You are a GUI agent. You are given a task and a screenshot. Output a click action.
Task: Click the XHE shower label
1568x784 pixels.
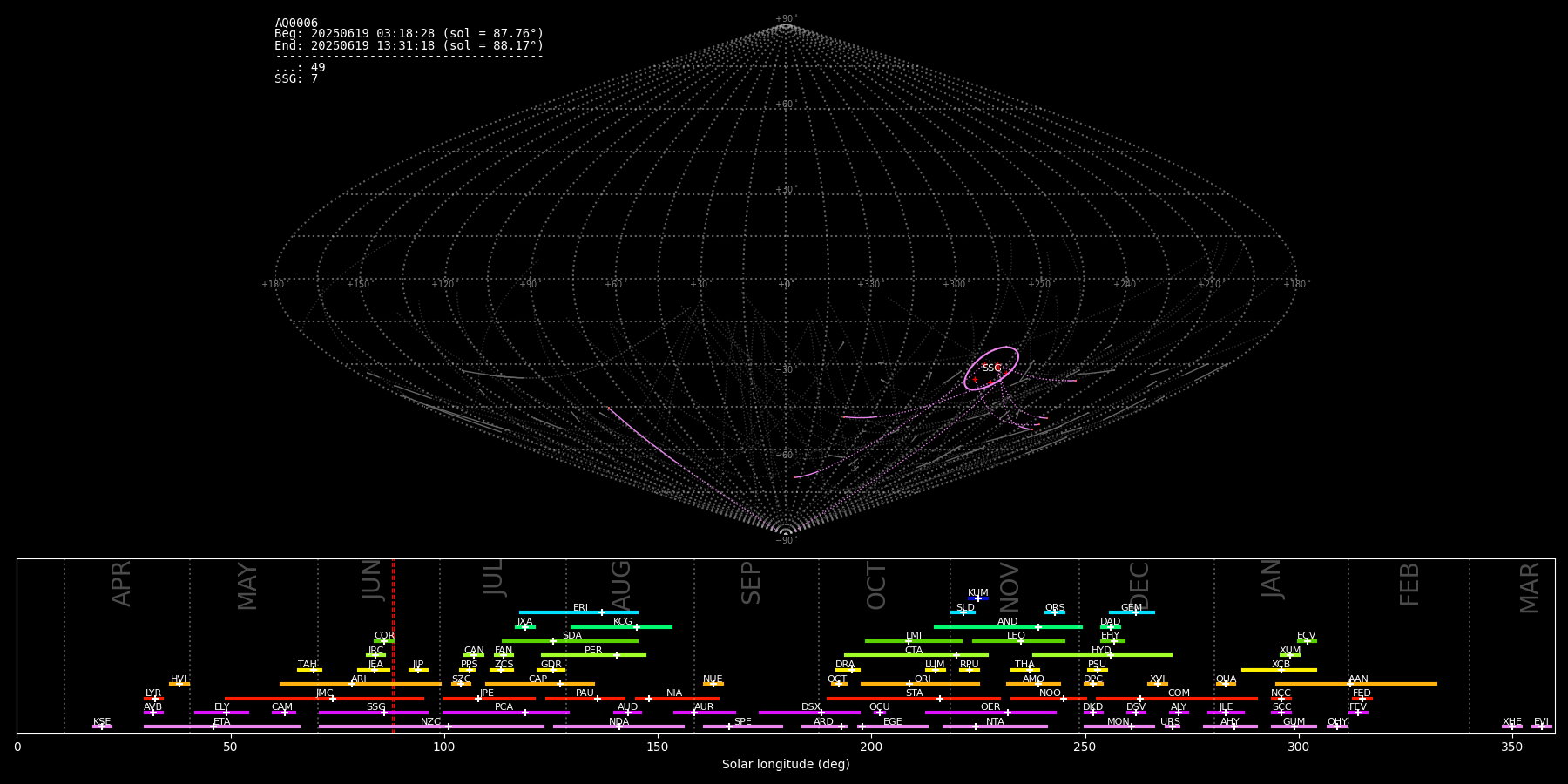[x=1512, y=722]
